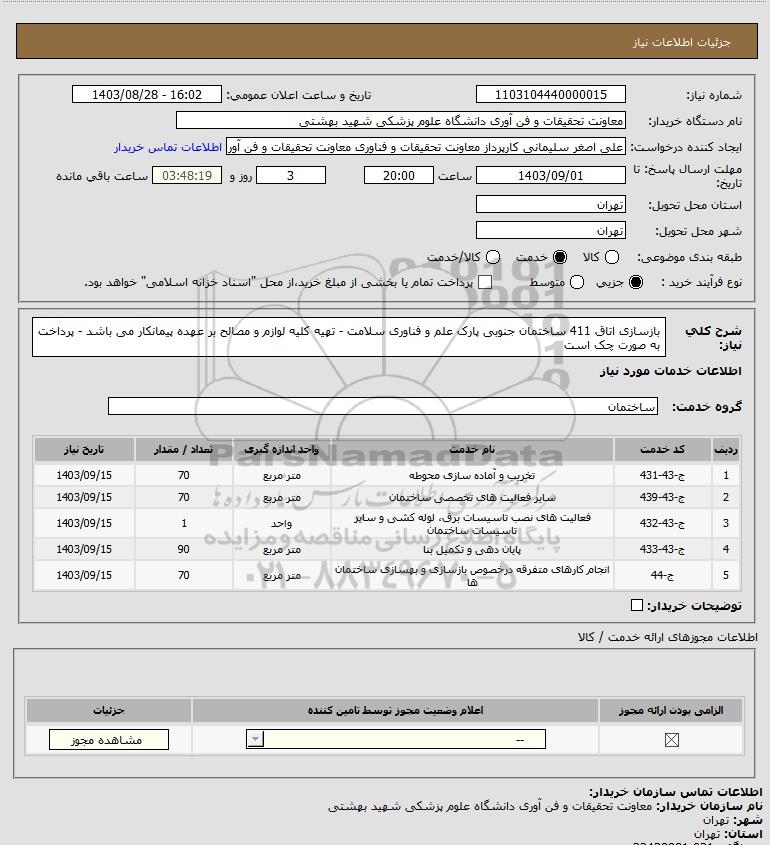The height and width of the screenshot is (845, 770).
Task: Click the remaining time field 03:48:19
Action: 187,175
